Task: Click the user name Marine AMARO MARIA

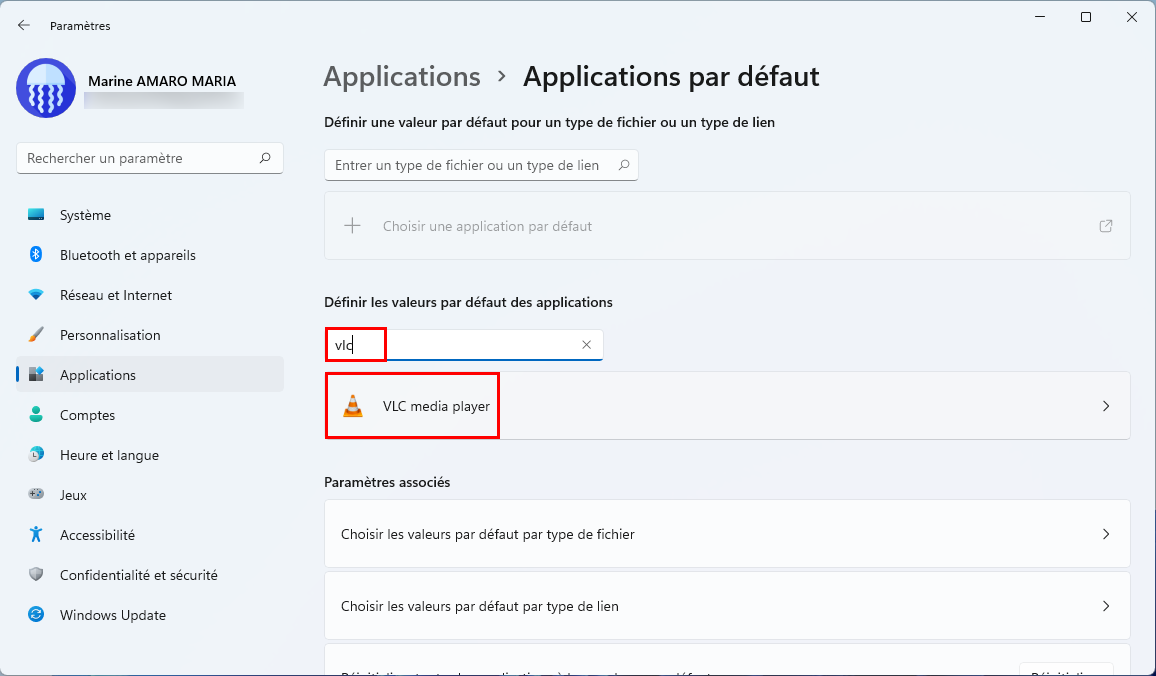Action: click(162, 81)
